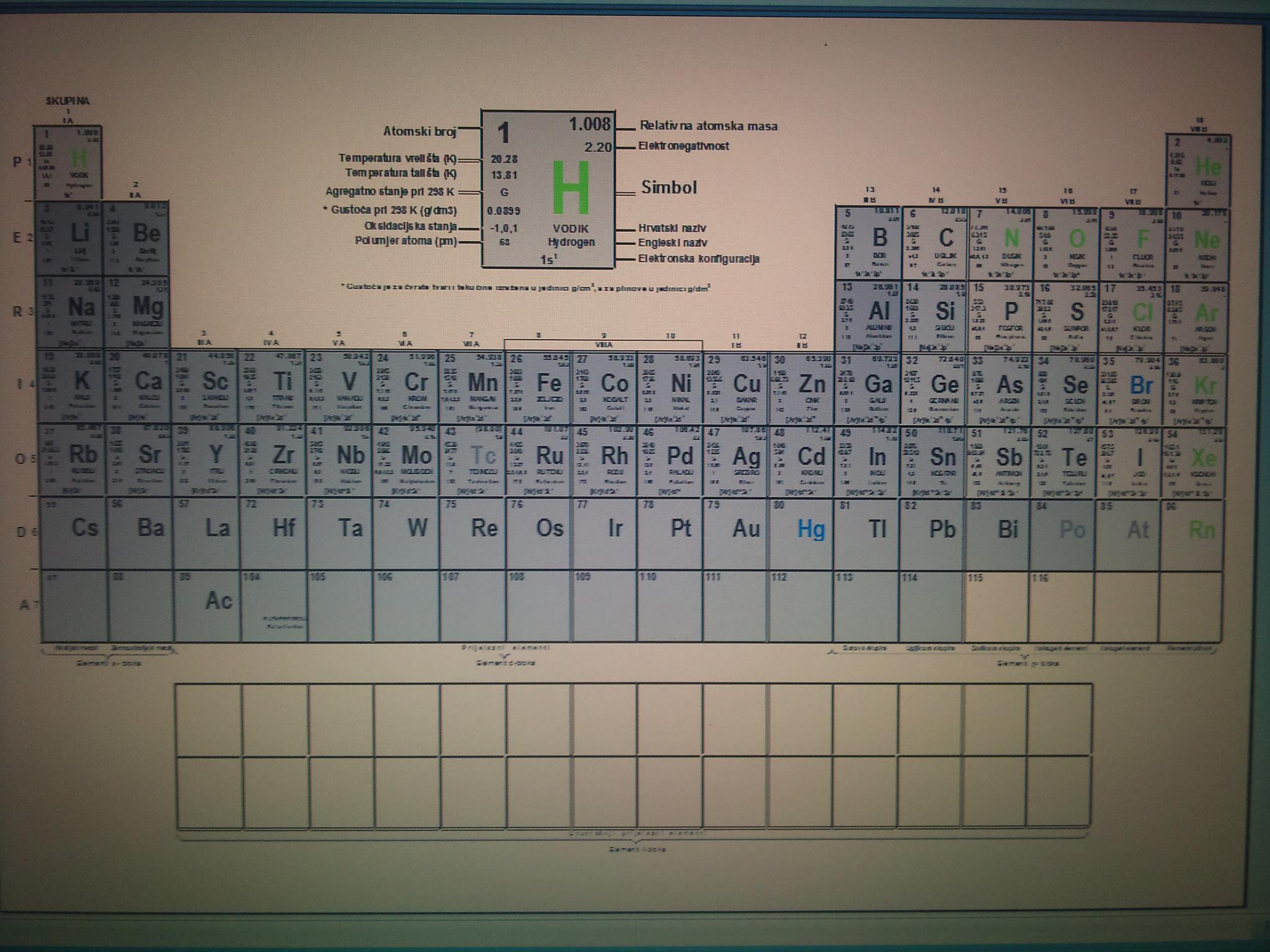Click the technetium Tc cell

point(473,461)
